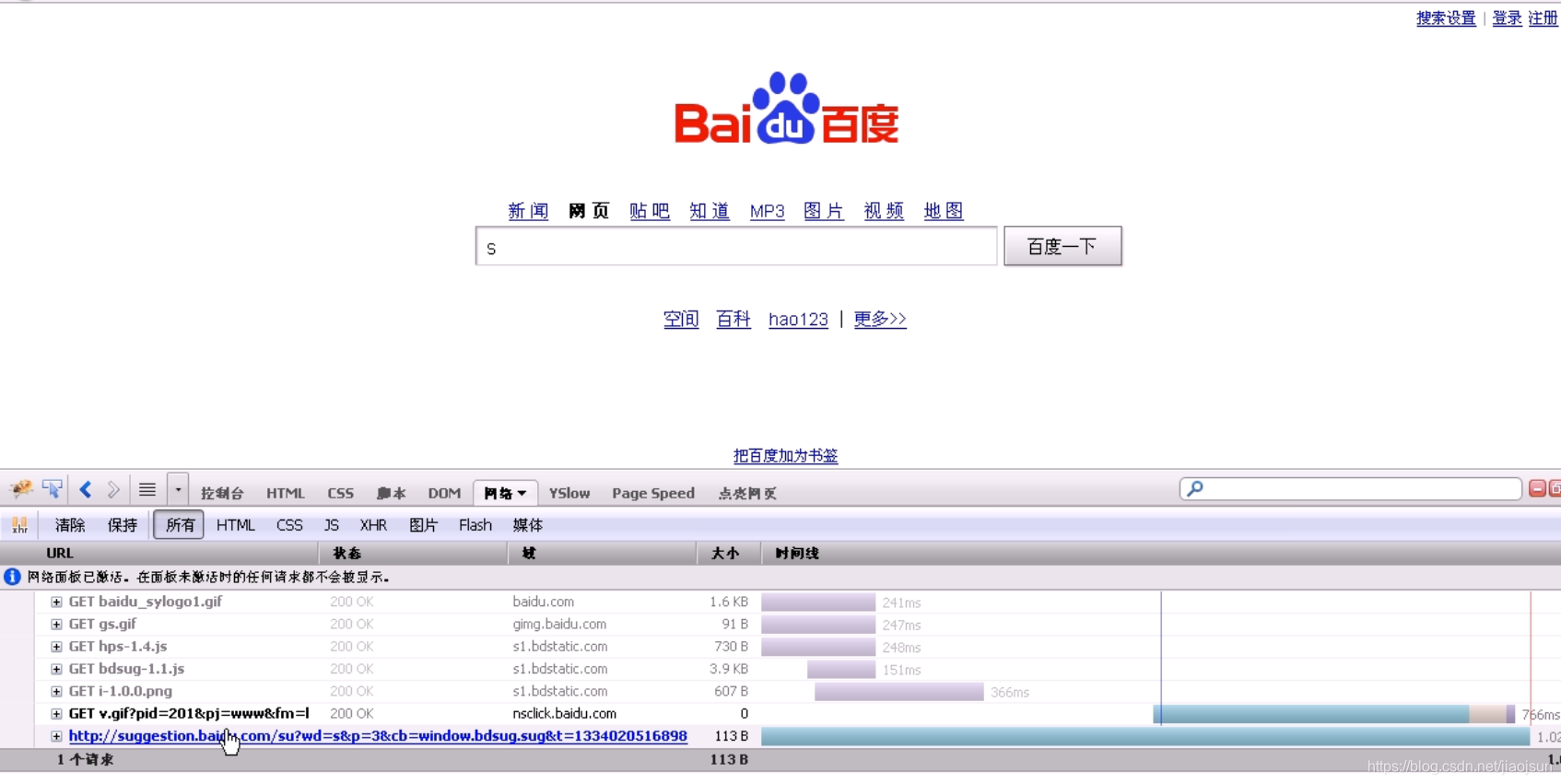
Task: Open the CSS panel tab
Action: coord(340,493)
